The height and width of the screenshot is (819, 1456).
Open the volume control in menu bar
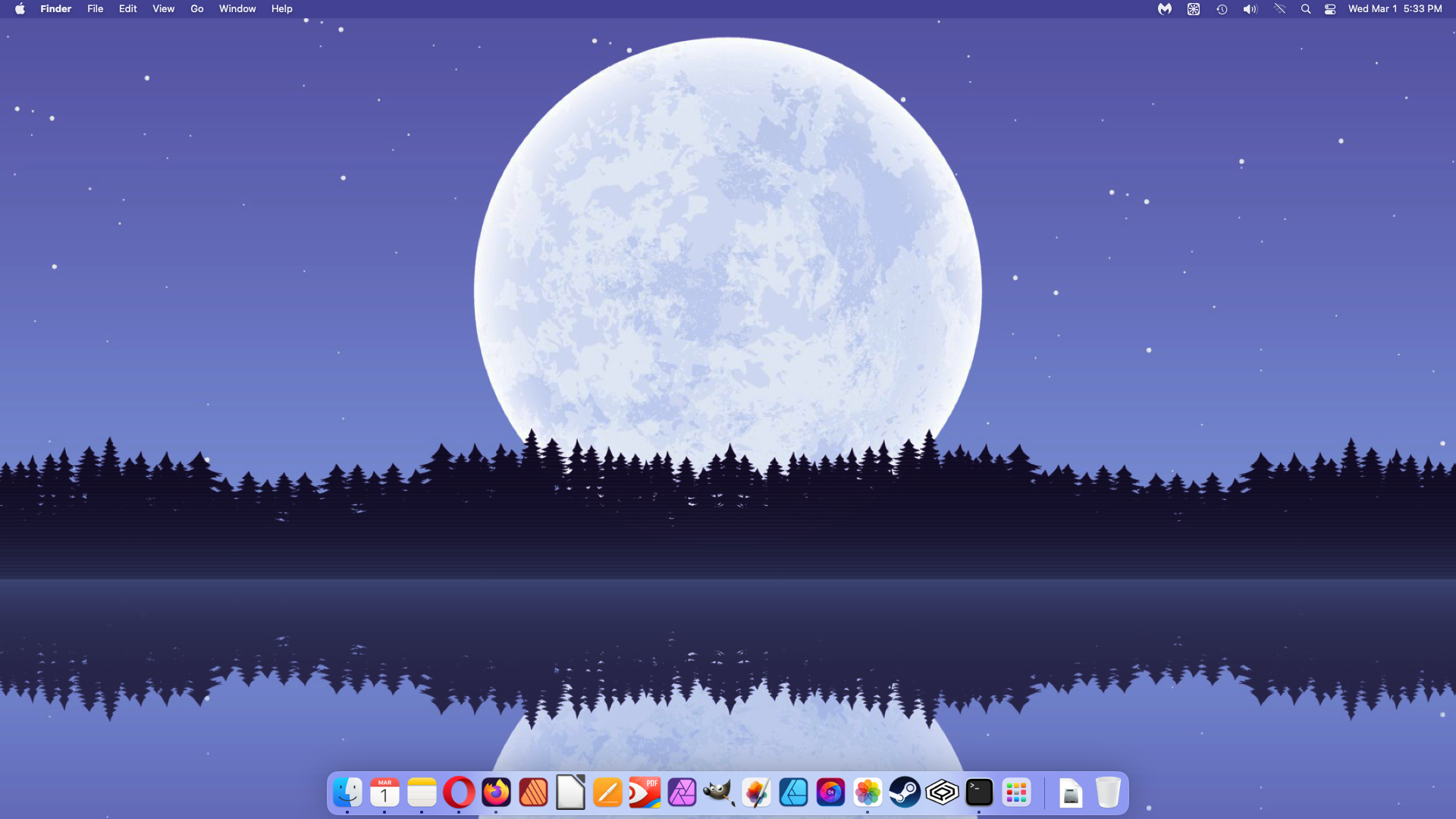tap(1250, 9)
